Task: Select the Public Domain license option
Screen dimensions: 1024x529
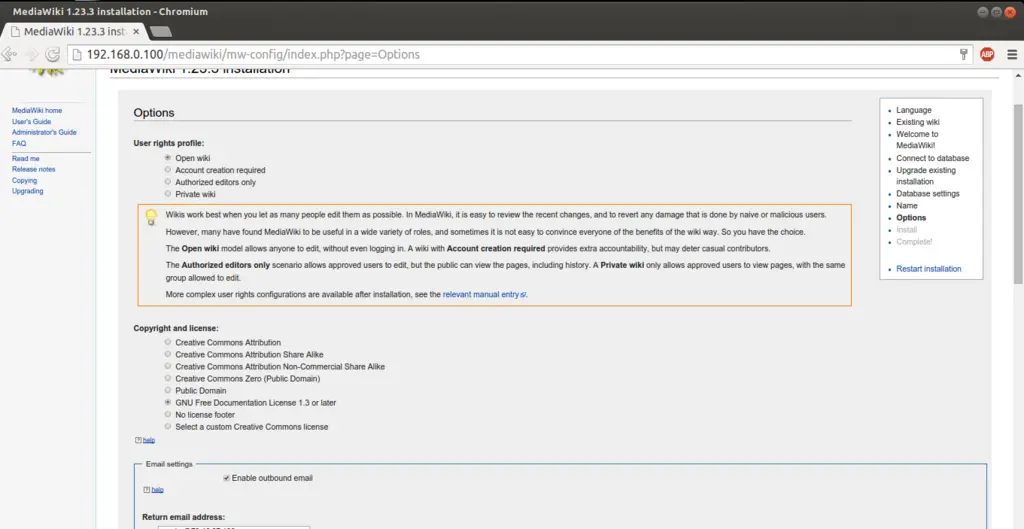Action: coord(168,391)
